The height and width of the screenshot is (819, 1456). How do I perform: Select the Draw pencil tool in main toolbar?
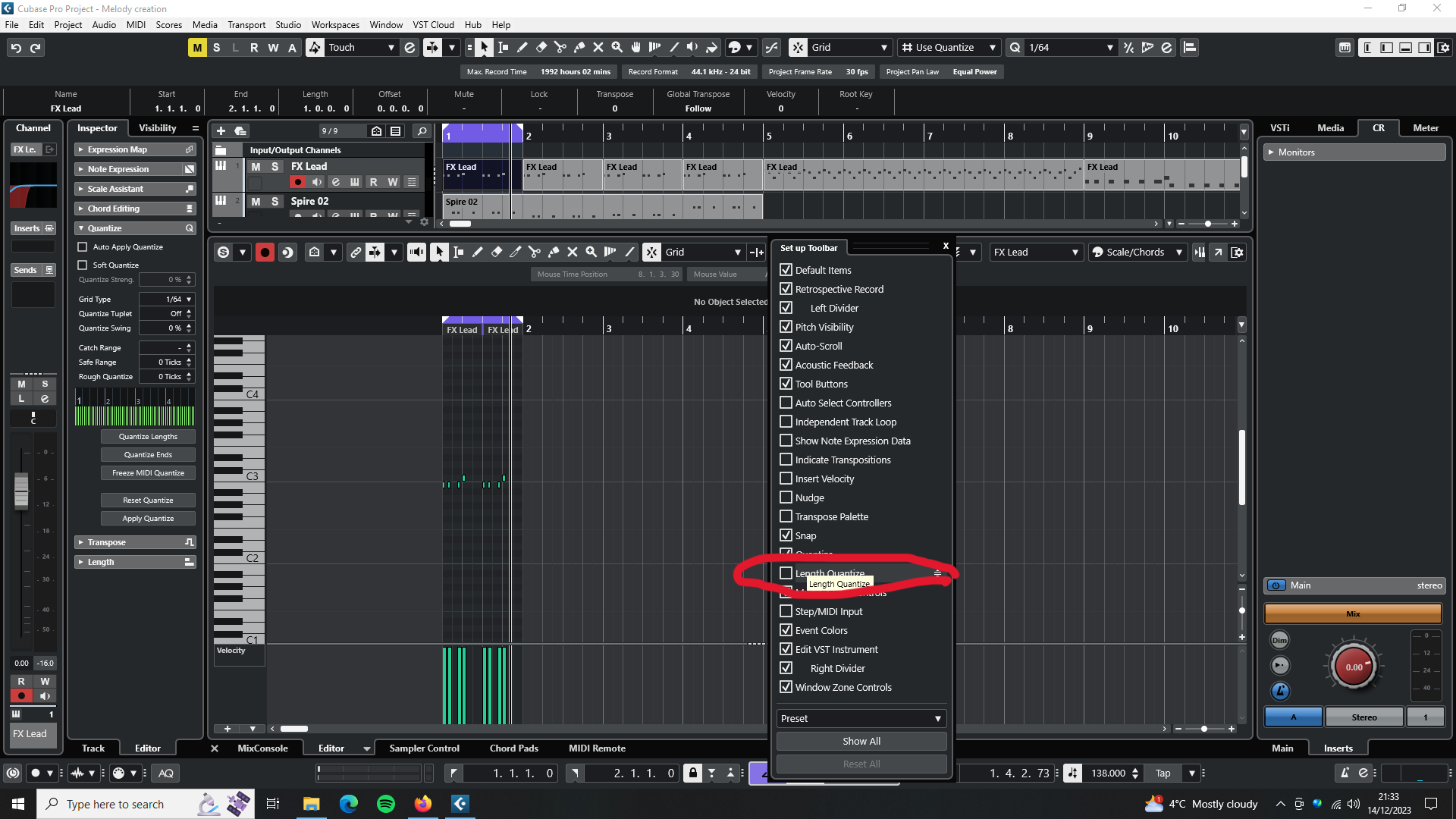coord(522,47)
